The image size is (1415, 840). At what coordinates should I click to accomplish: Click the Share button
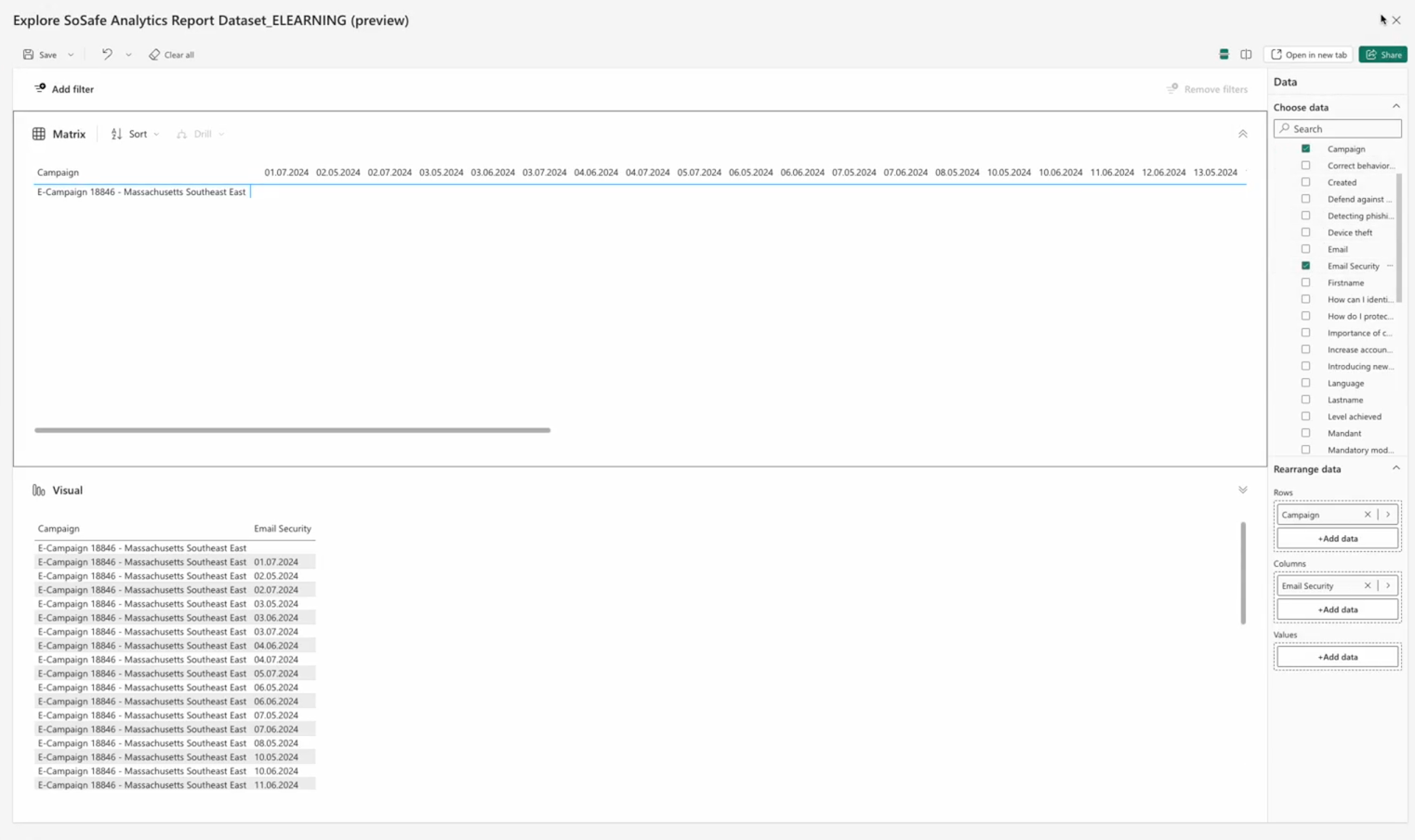[1382, 55]
